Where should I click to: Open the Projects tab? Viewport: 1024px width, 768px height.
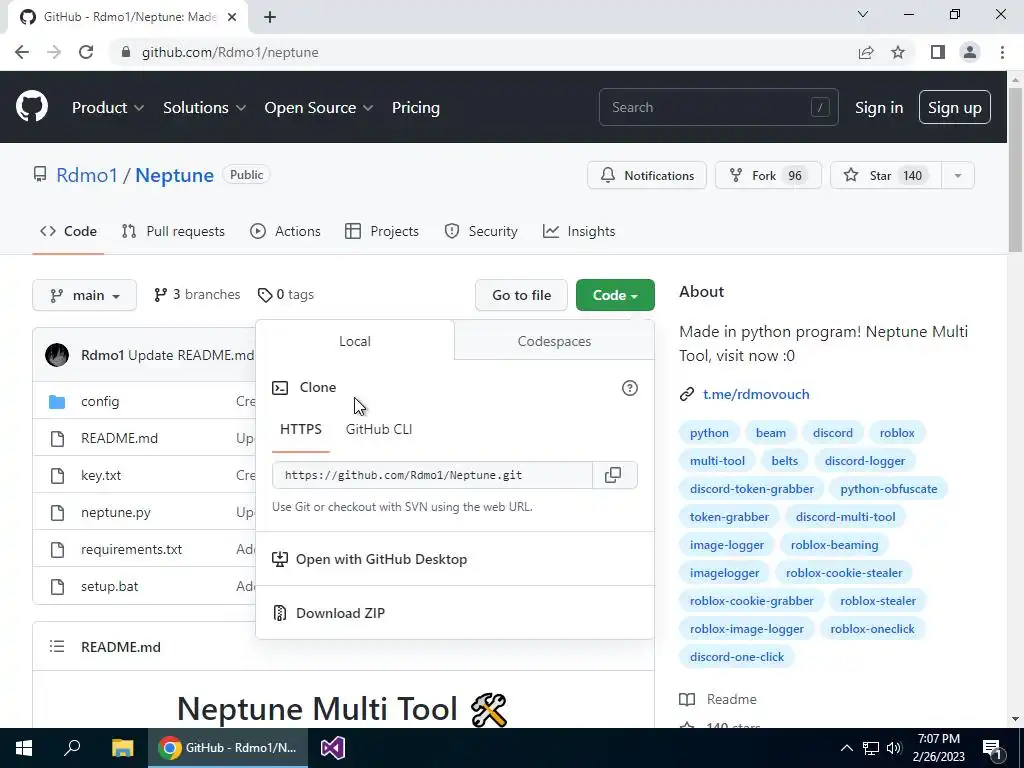(x=382, y=231)
